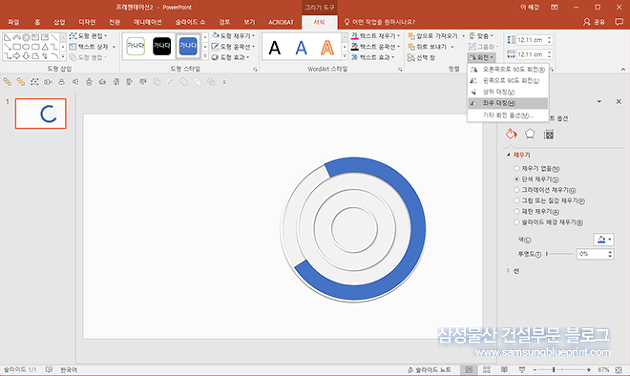Open the fill color picker next to 색
Image resolution: width=630 pixels, height=376 pixels.
pyautogui.click(x=603, y=240)
